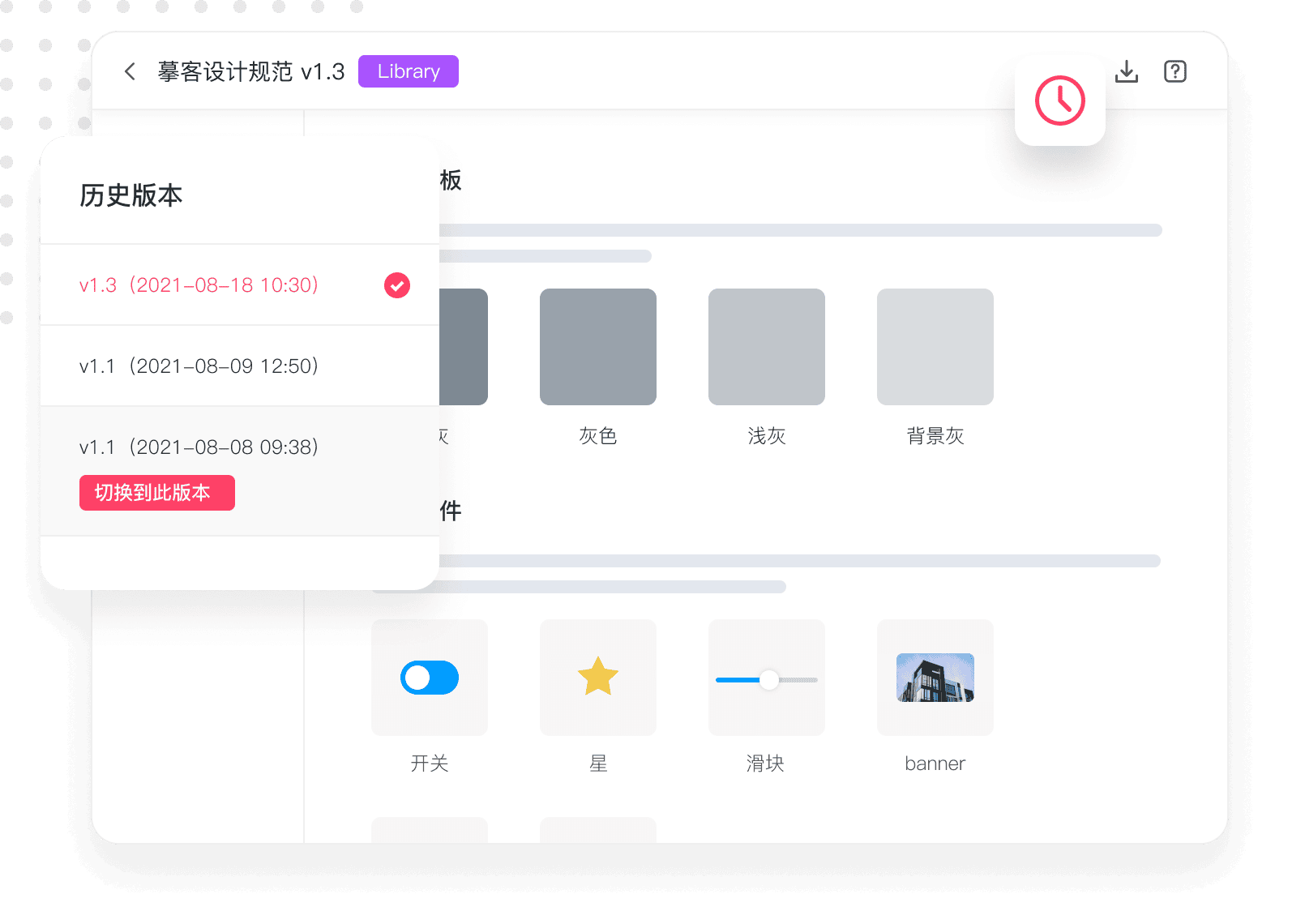This screenshot has height=924, width=1305.
Task: Click the yellow star component icon
Action: click(598, 677)
